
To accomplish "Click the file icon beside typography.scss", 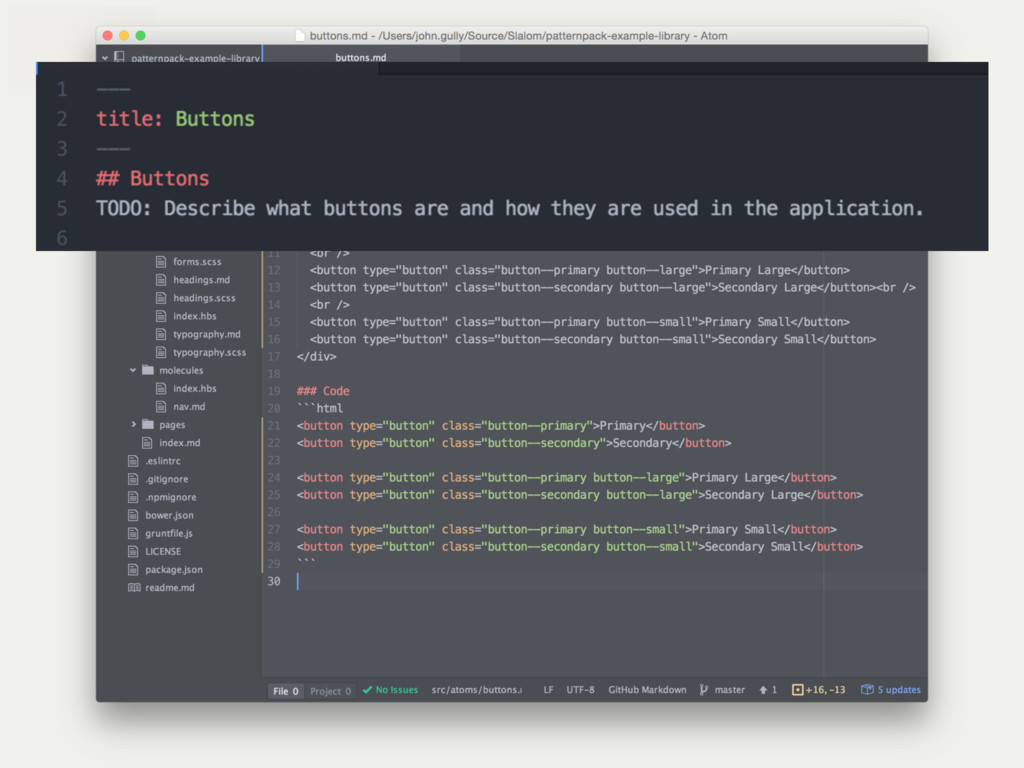I will pos(161,353).
